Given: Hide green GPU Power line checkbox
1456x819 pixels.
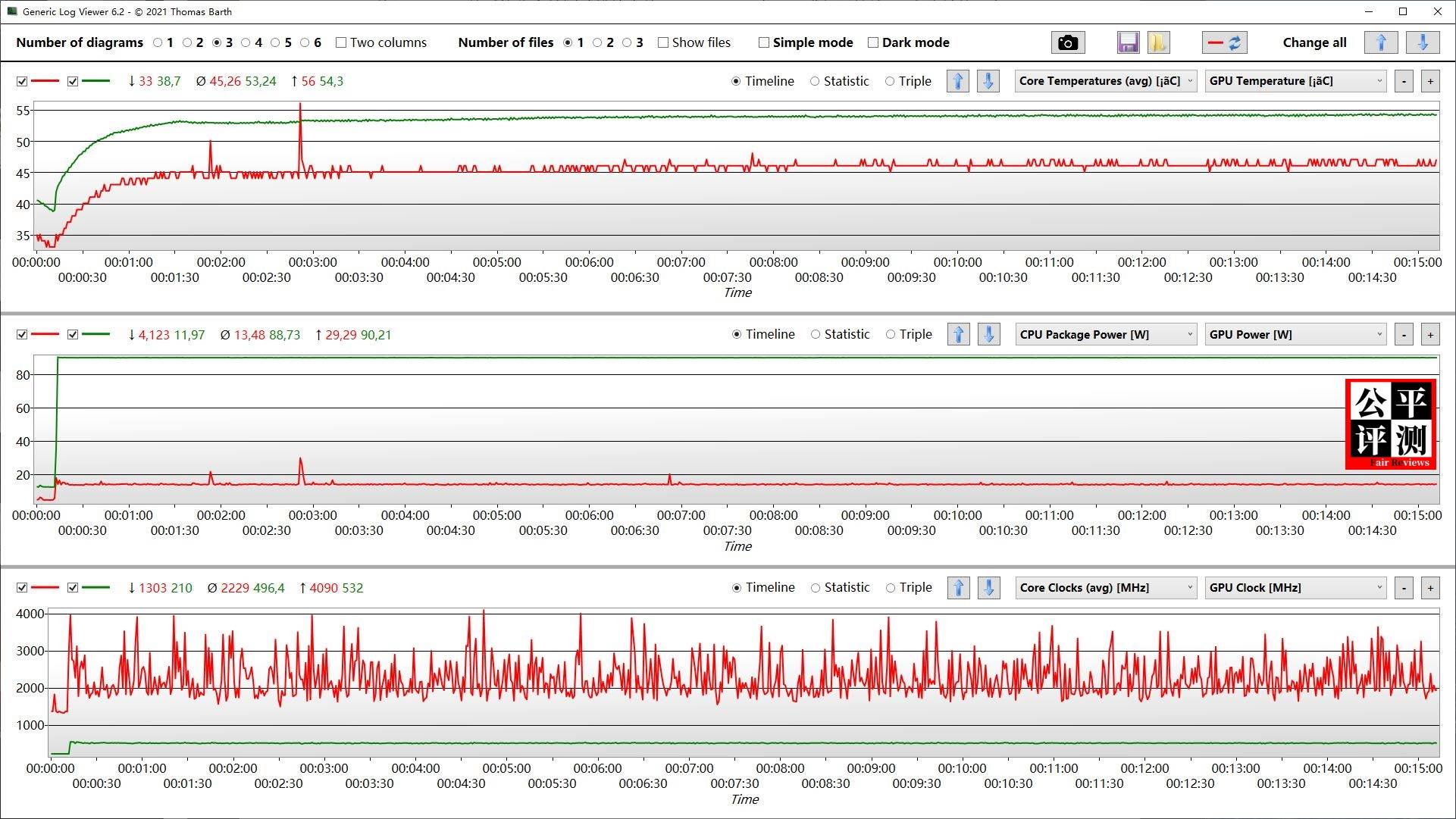Looking at the screenshot, I should [73, 334].
